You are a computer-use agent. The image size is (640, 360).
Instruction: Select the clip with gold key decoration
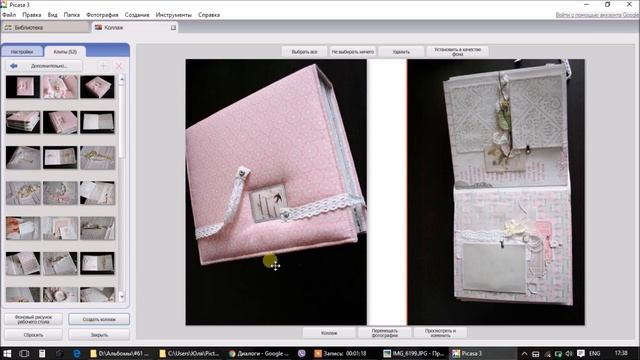click(97, 158)
